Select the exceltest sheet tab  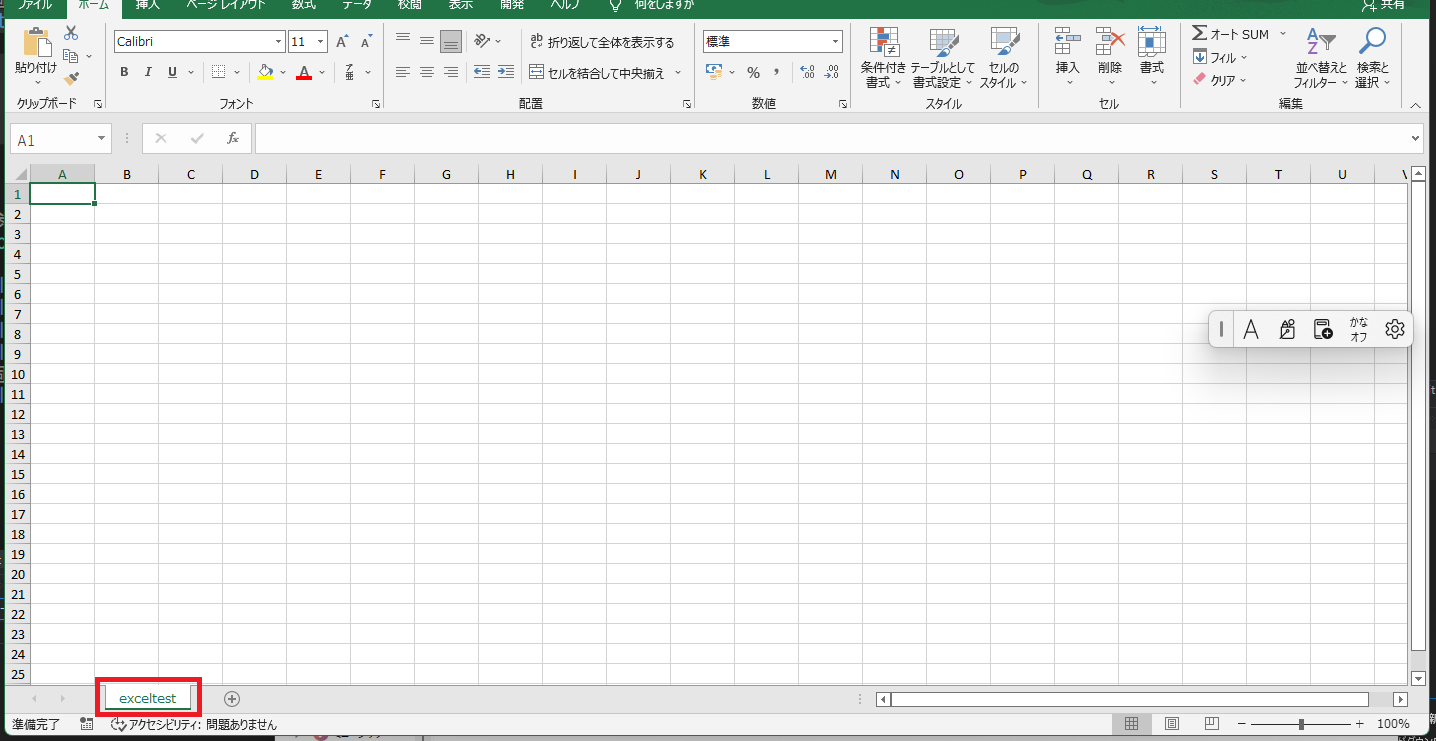pyautogui.click(x=147, y=698)
